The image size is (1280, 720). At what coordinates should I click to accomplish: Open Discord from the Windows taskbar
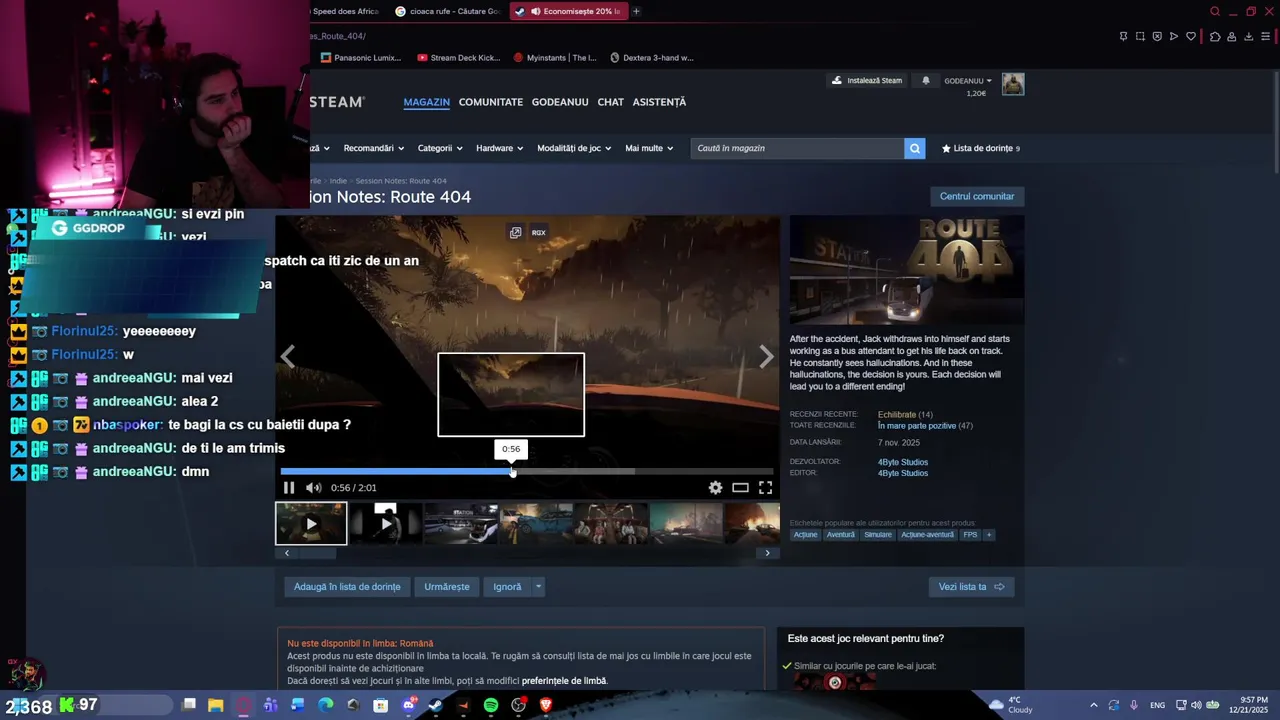pos(408,705)
